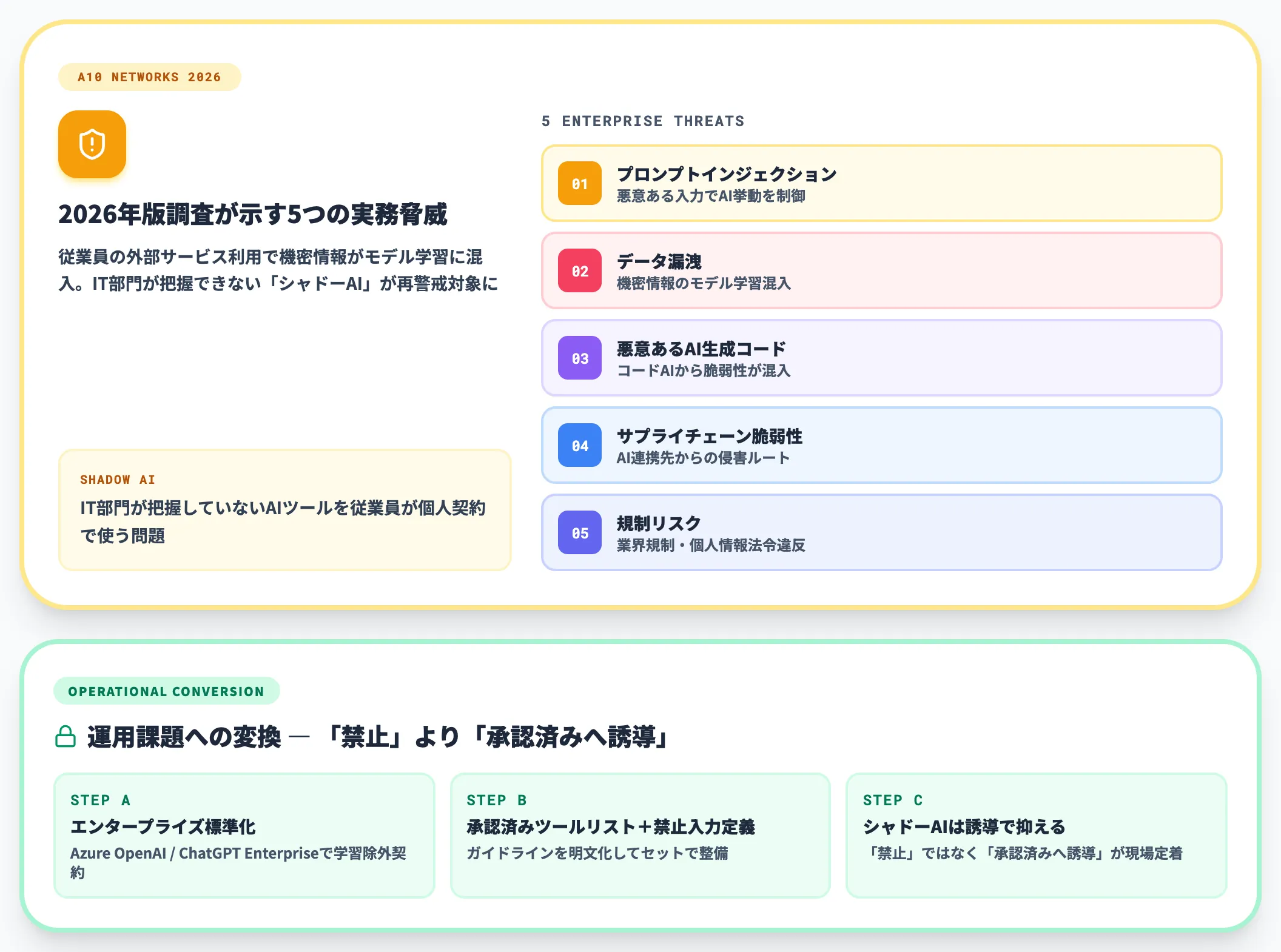Image resolution: width=1281 pixels, height=952 pixels.
Task: Click the SHADOW AI label text
Action: tap(118, 480)
